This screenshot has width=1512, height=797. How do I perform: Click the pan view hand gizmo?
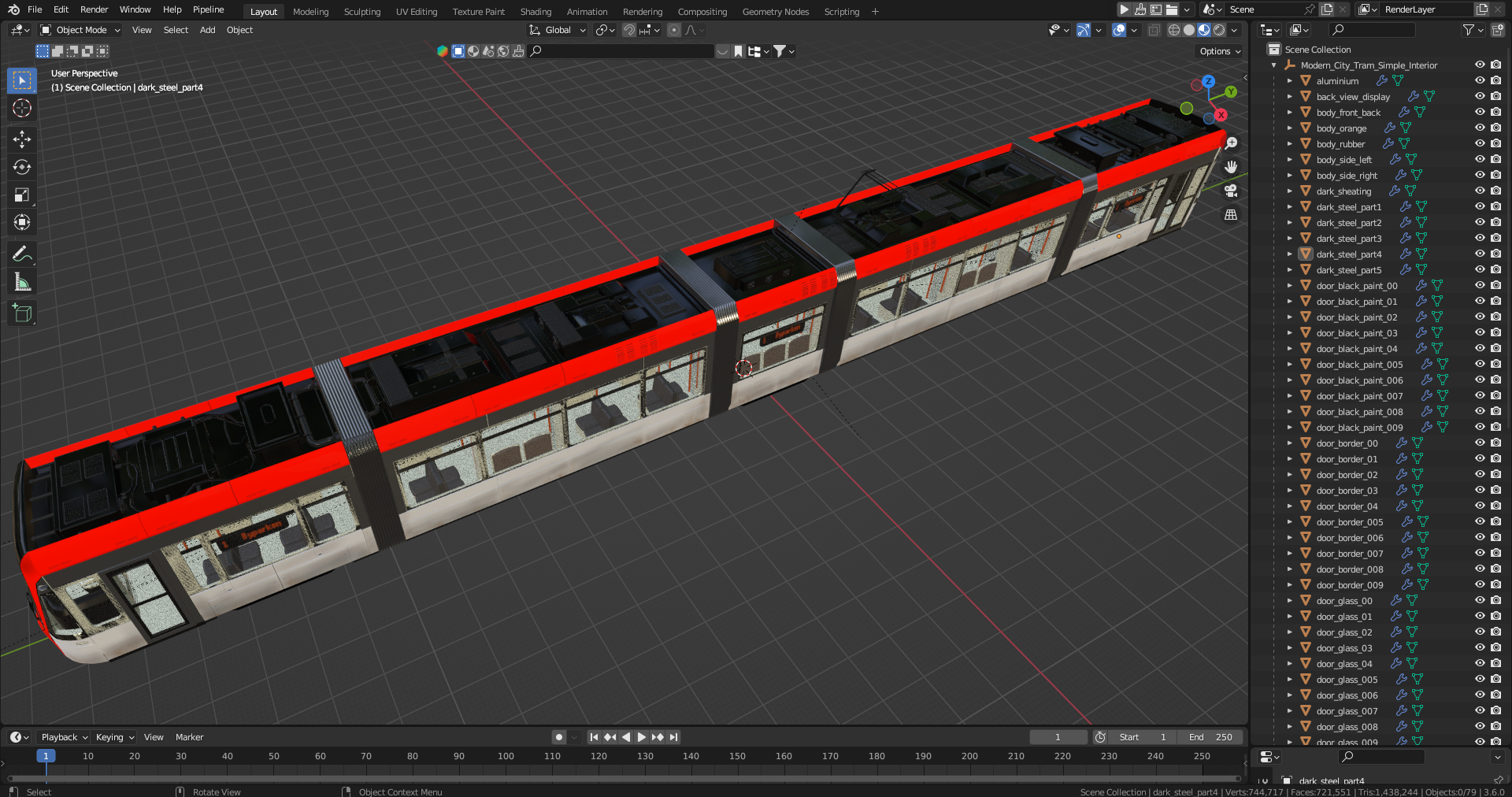(1231, 167)
